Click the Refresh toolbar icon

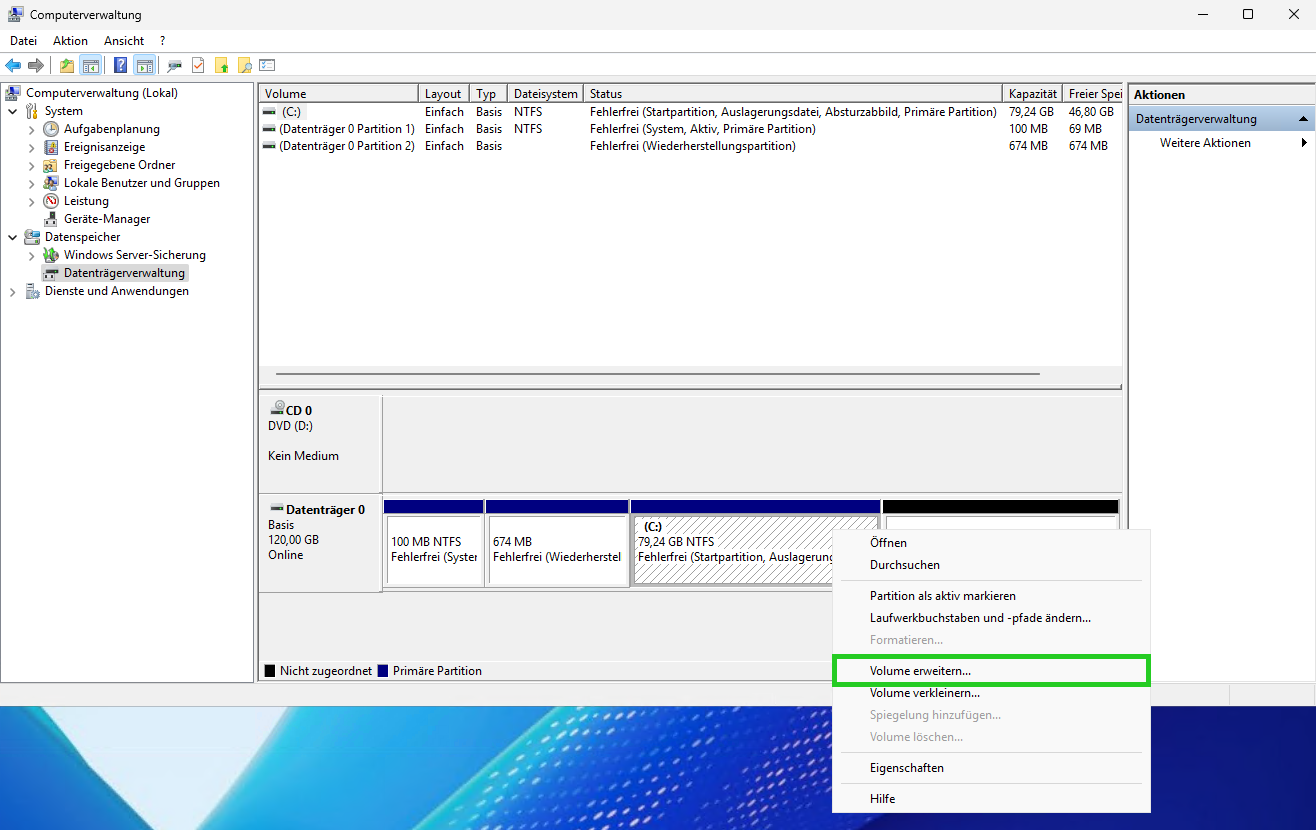pos(197,64)
